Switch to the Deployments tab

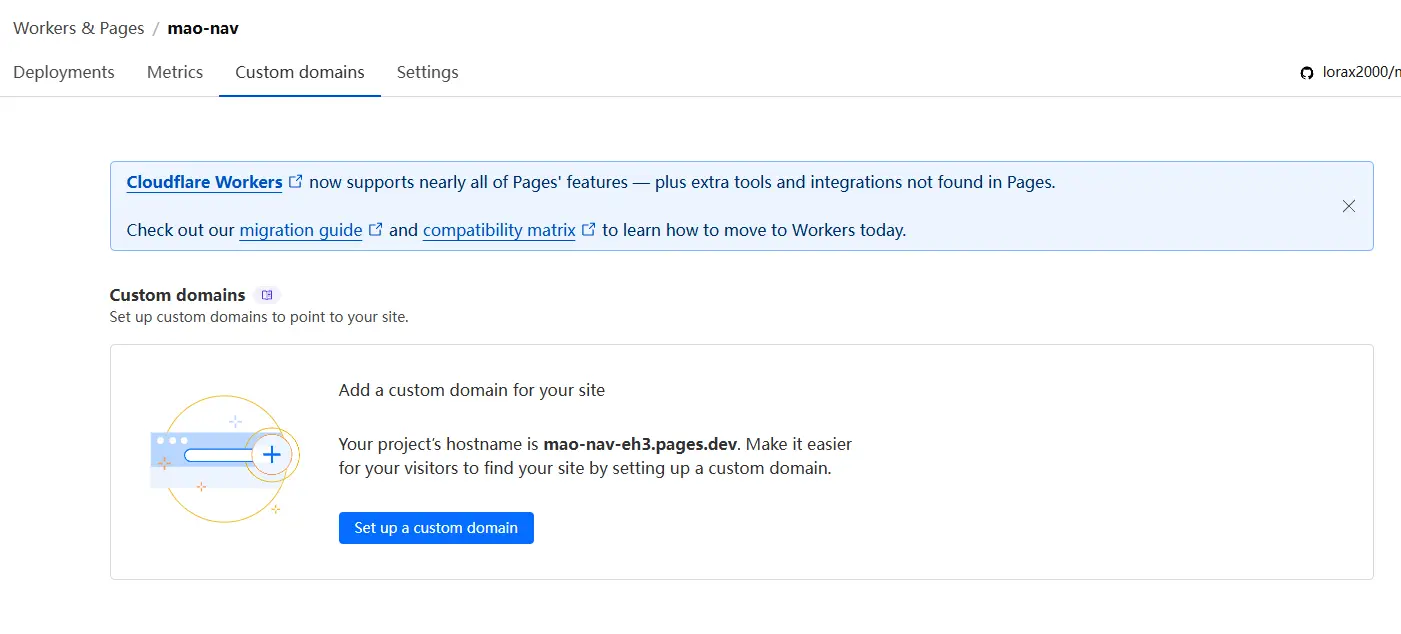tap(64, 72)
